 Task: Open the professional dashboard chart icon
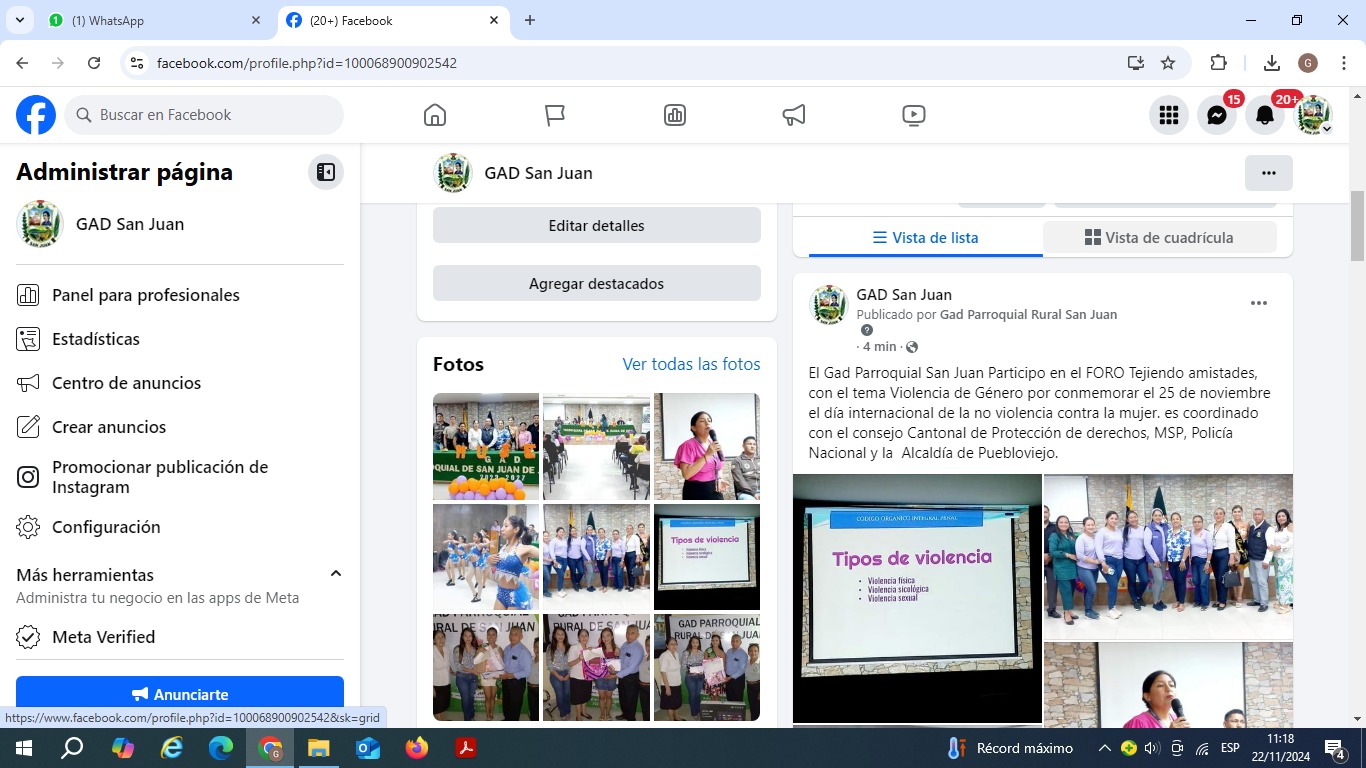[675, 115]
